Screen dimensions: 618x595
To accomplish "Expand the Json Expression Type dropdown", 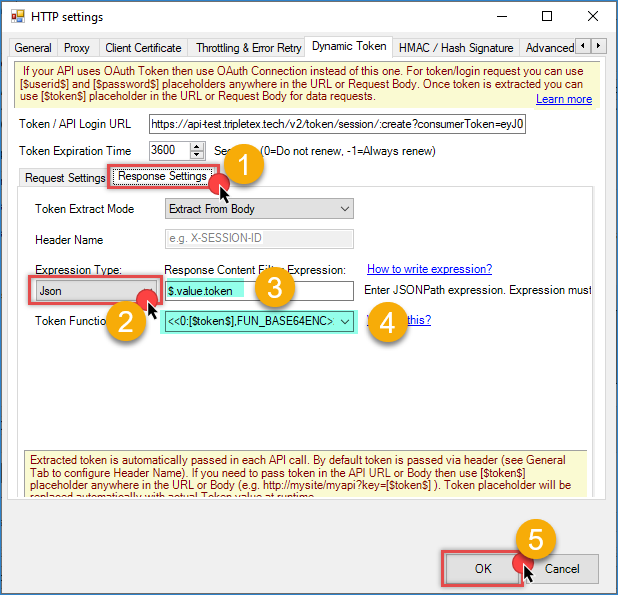I will pos(90,291).
